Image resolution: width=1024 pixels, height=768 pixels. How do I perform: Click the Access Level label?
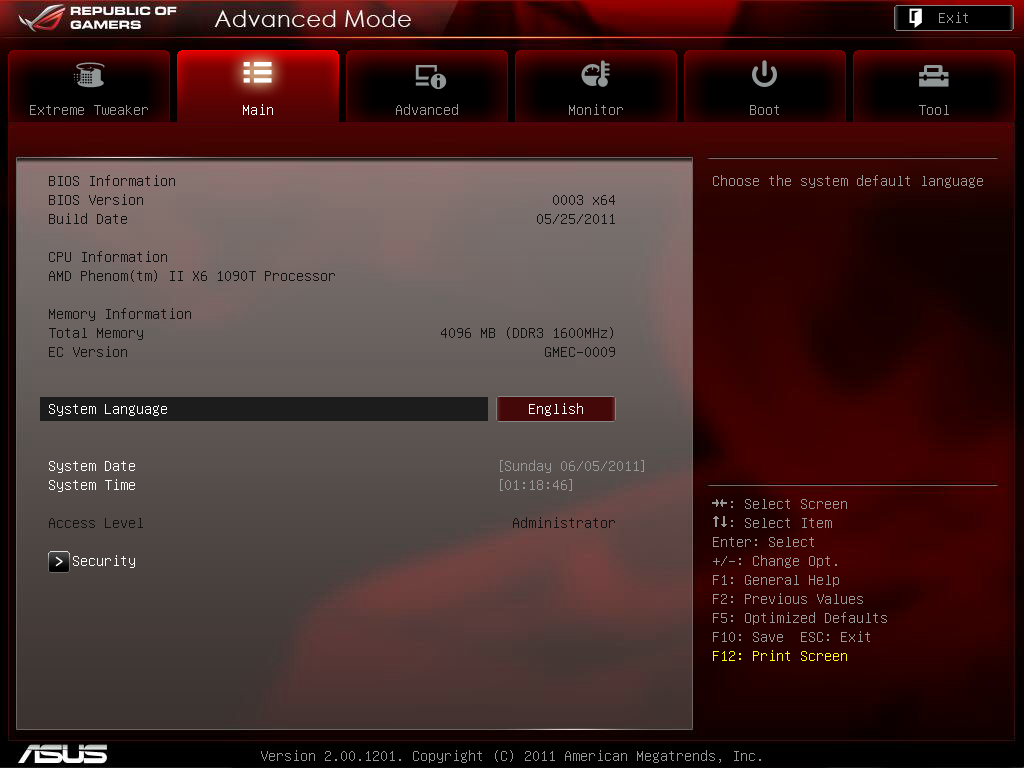(95, 522)
